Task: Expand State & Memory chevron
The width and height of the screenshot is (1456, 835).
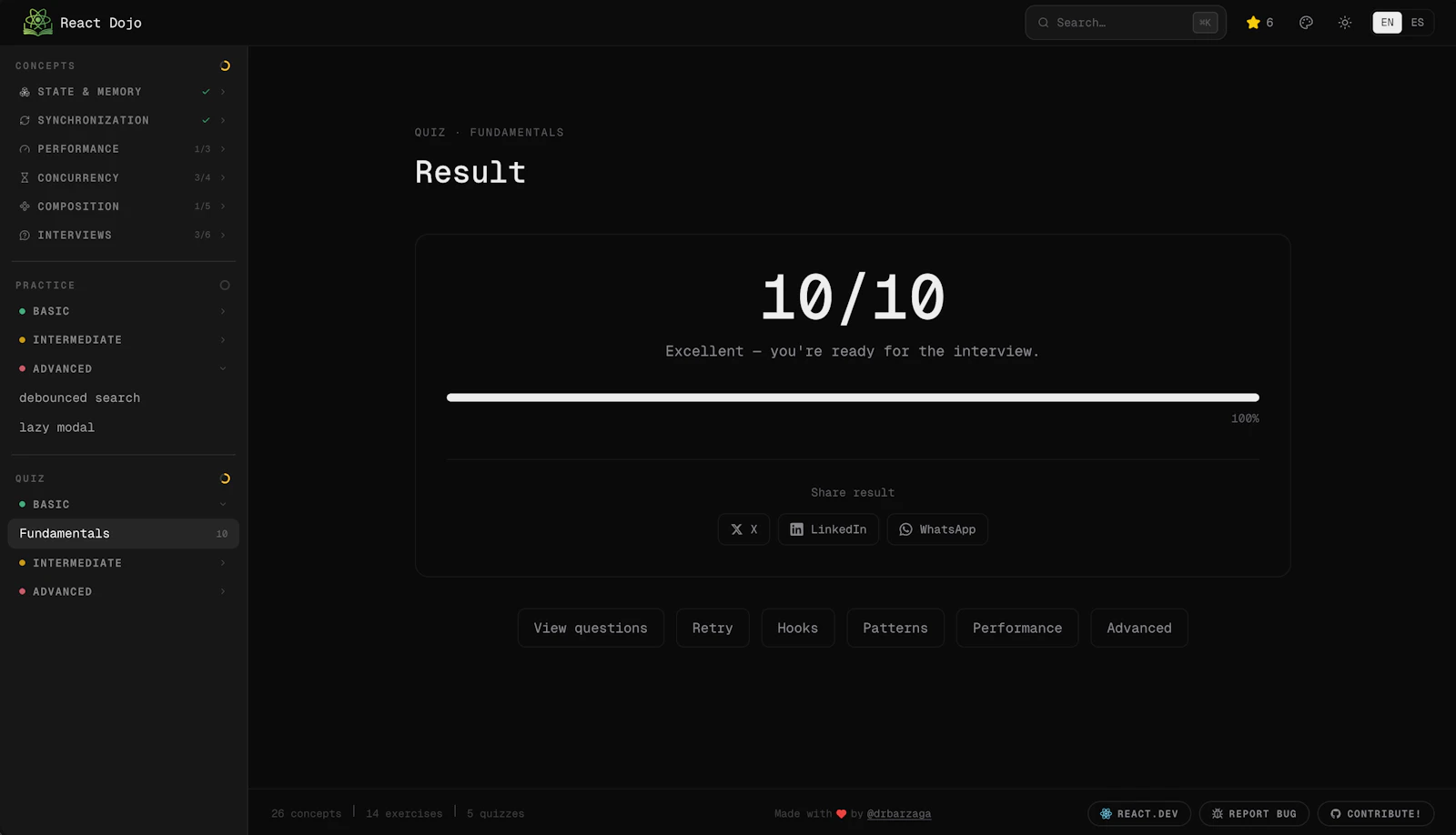Action: (223, 92)
